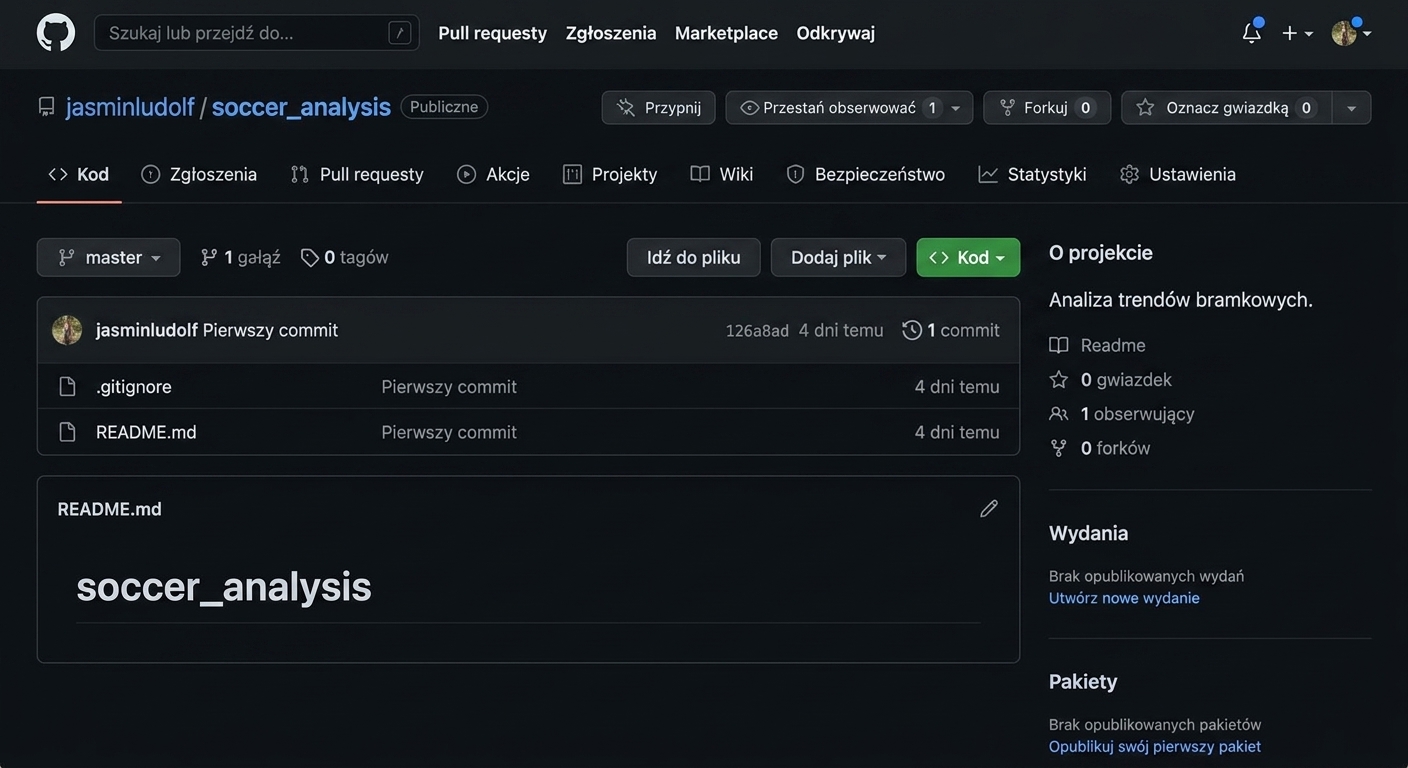Open the GitHub homepage via the Octocat logo
Screen dimensions: 1408x768
(x=56, y=33)
